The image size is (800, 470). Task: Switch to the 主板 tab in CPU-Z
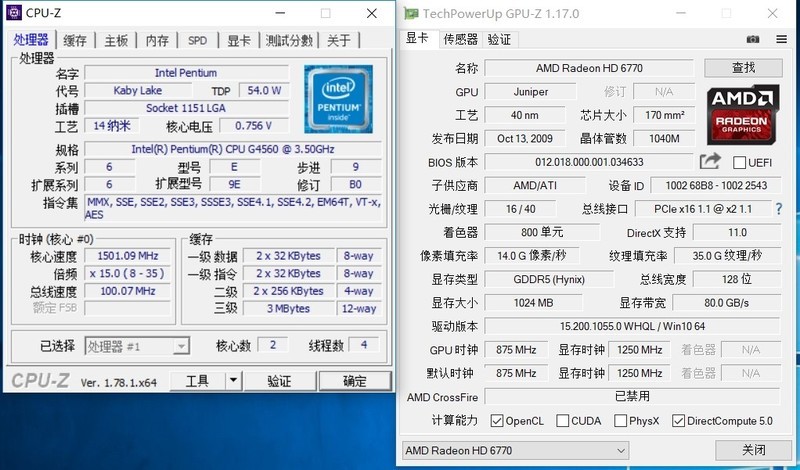(116, 40)
